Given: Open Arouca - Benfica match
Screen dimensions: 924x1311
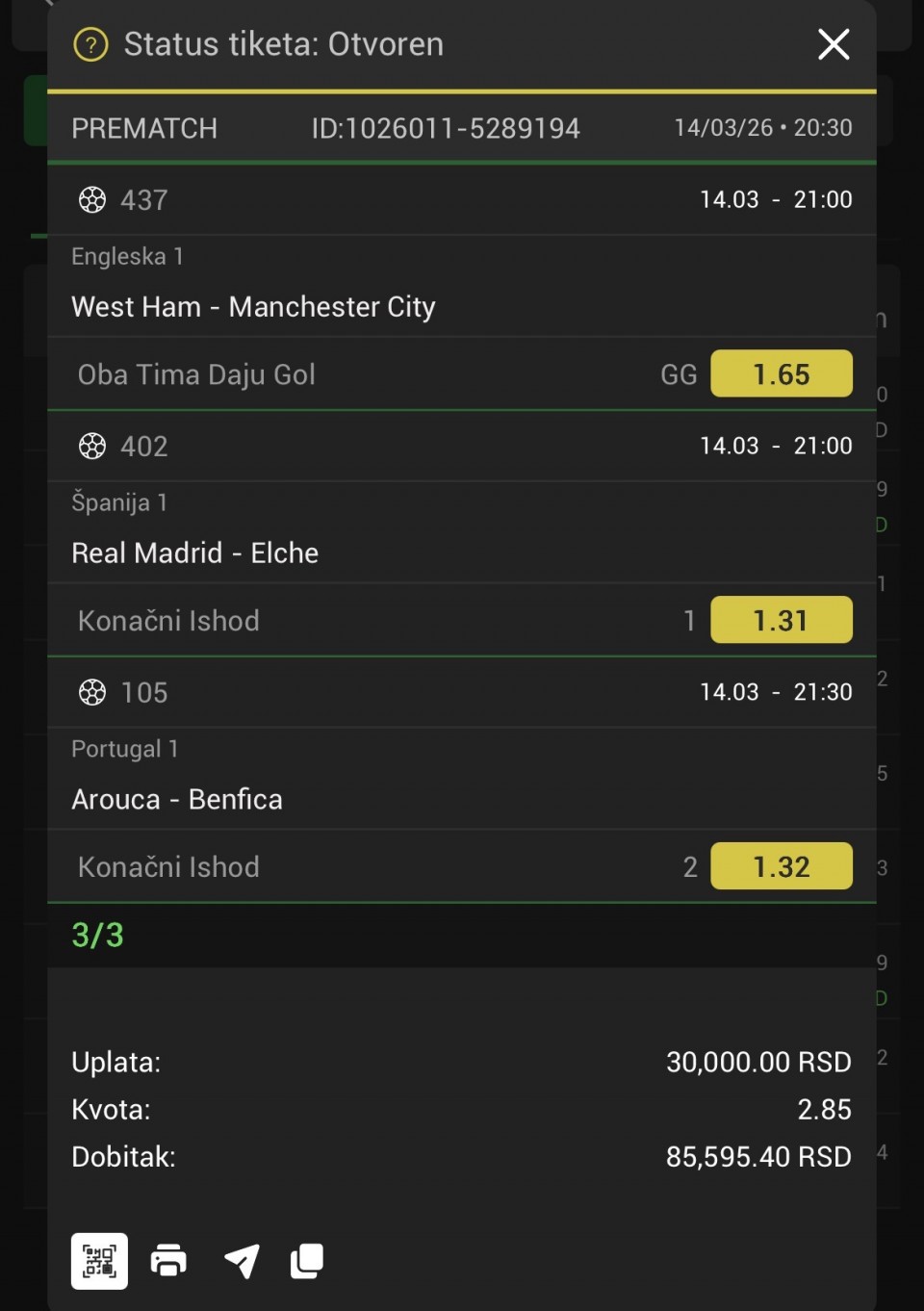Looking at the screenshot, I should point(177,800).
